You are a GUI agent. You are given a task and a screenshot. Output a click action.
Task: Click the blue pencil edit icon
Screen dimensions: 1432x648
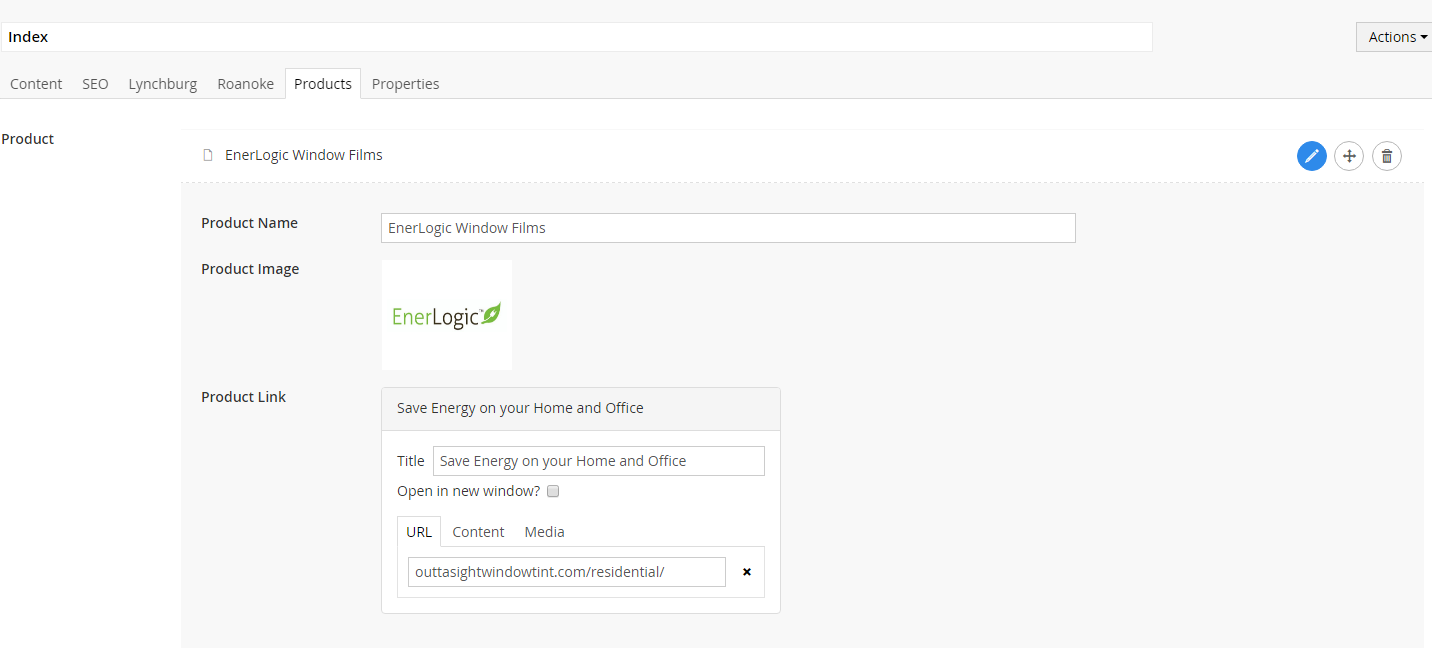[x=1312, y=156]
